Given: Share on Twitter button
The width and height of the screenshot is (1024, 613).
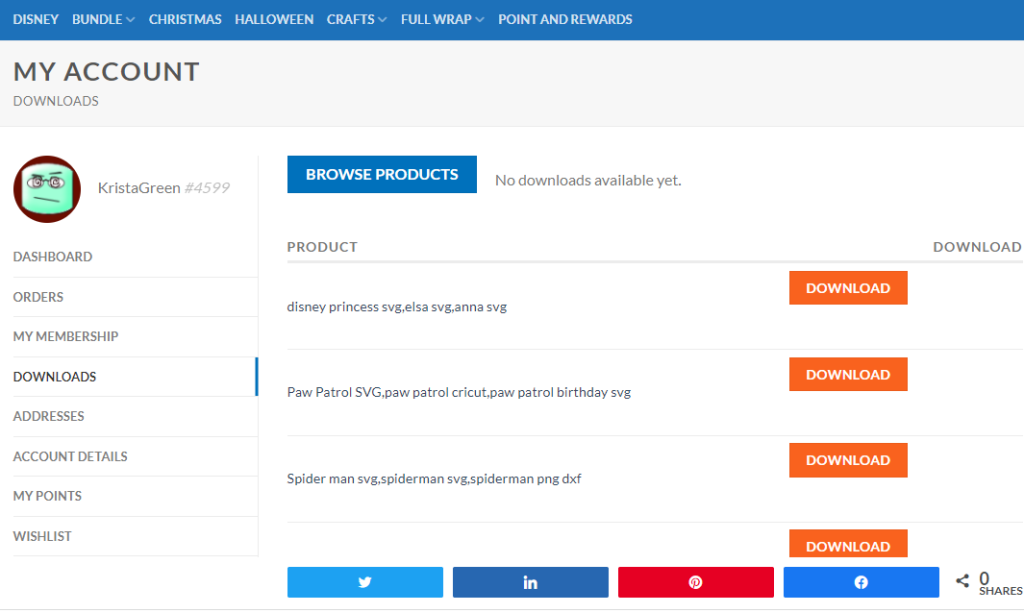Looking at the screenshot, I should (365, 582).
